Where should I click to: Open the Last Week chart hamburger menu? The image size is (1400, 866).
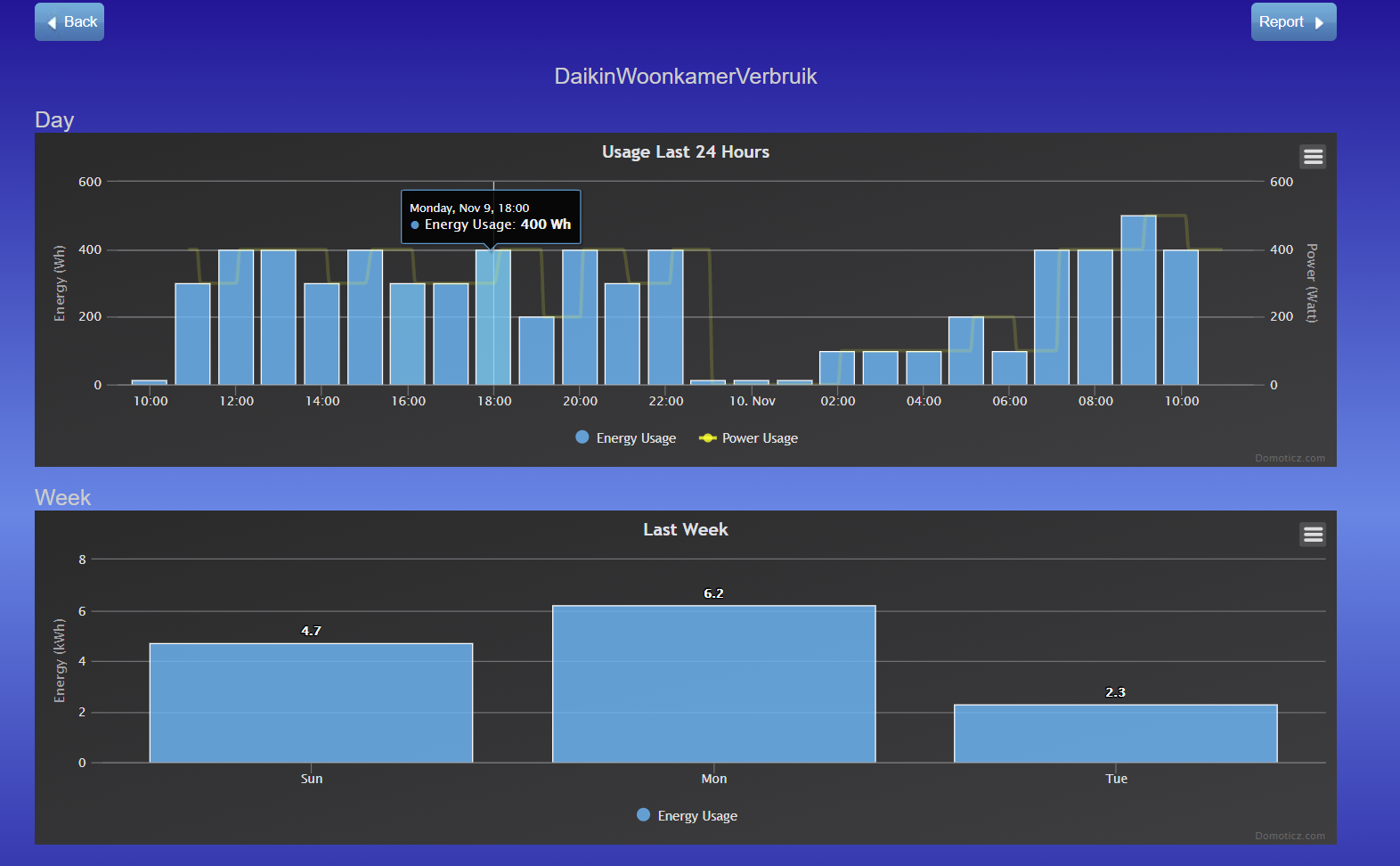[x=1313, y=535]
